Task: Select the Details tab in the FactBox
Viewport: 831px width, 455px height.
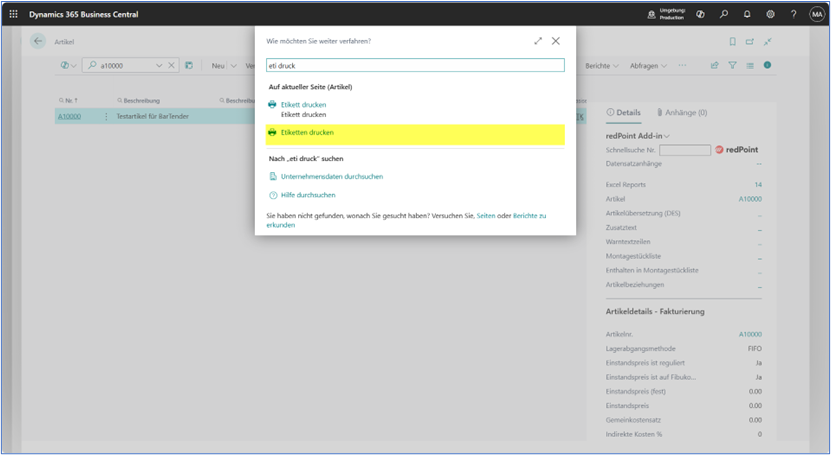Action: [x=624, y=113]
